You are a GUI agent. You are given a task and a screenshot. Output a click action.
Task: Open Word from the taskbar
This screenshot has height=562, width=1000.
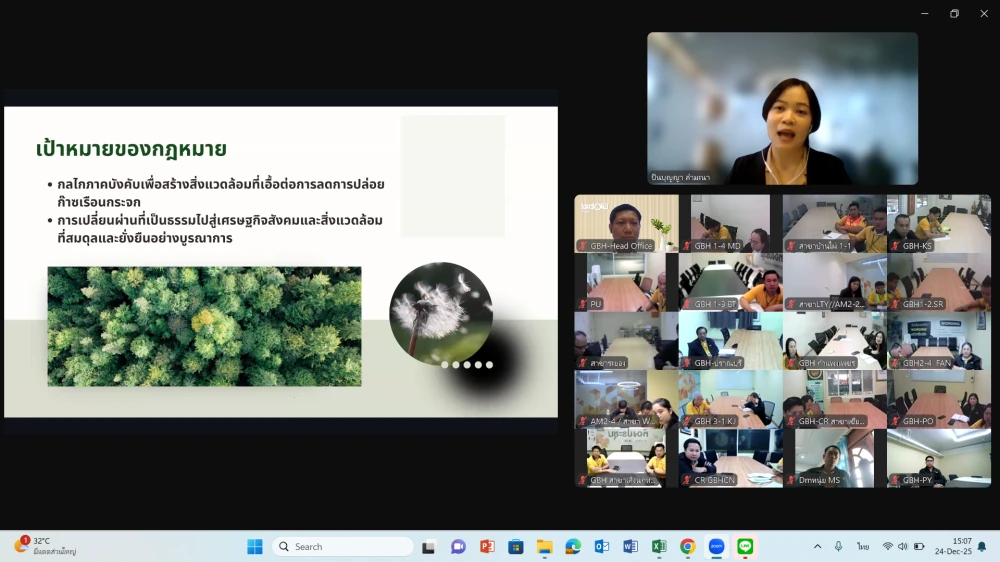click(x=630, y=546)
